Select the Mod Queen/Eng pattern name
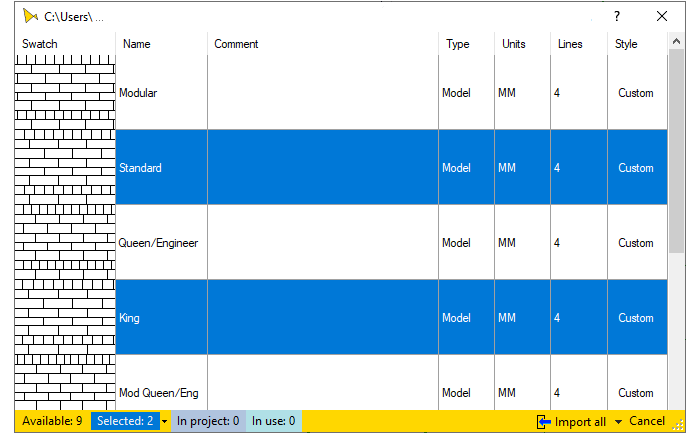Viewport: 700px width, 435px height. coord(158,393)
